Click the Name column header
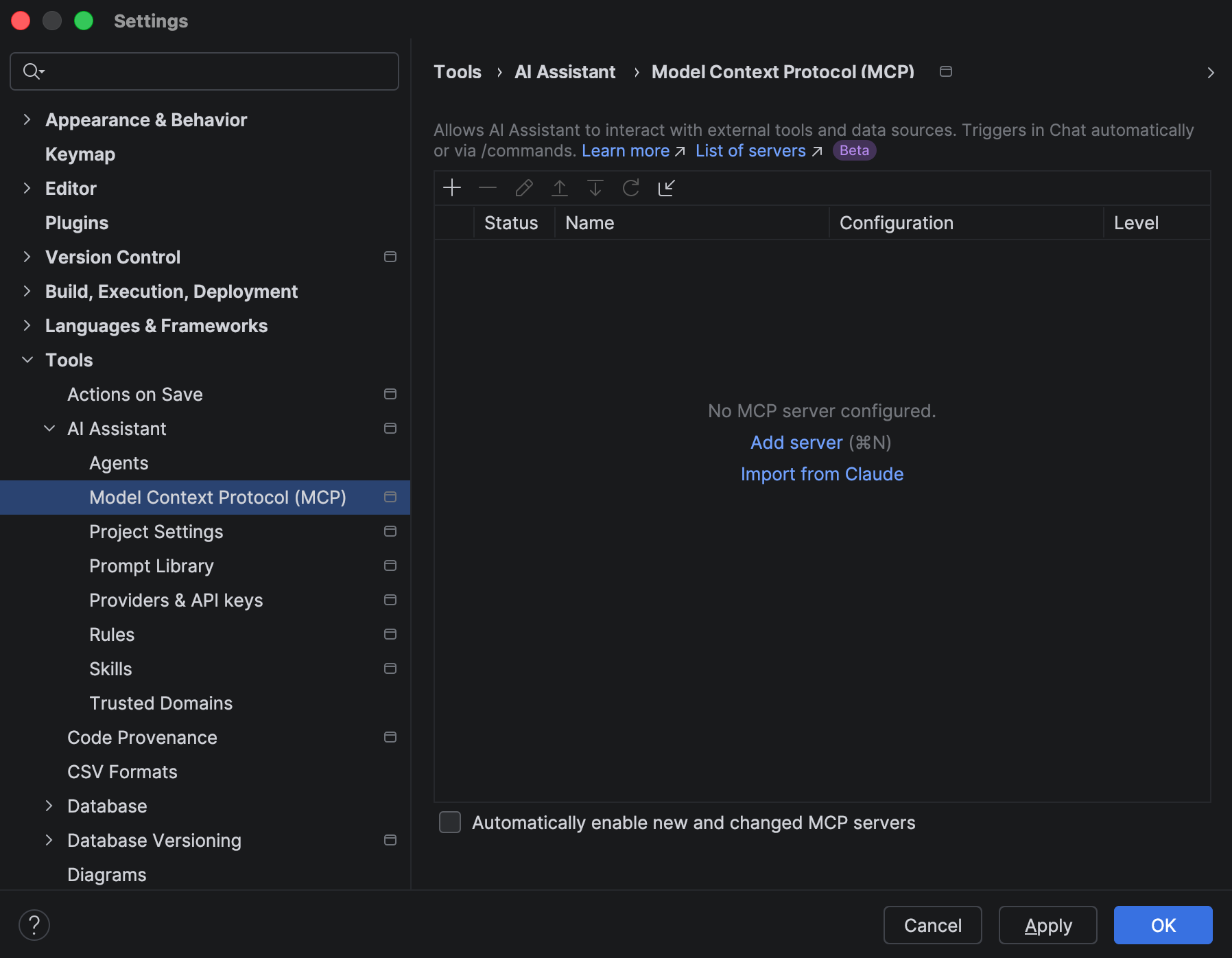Image resolution: width=1232 pixels, height=958 pixels. [691, 223]
